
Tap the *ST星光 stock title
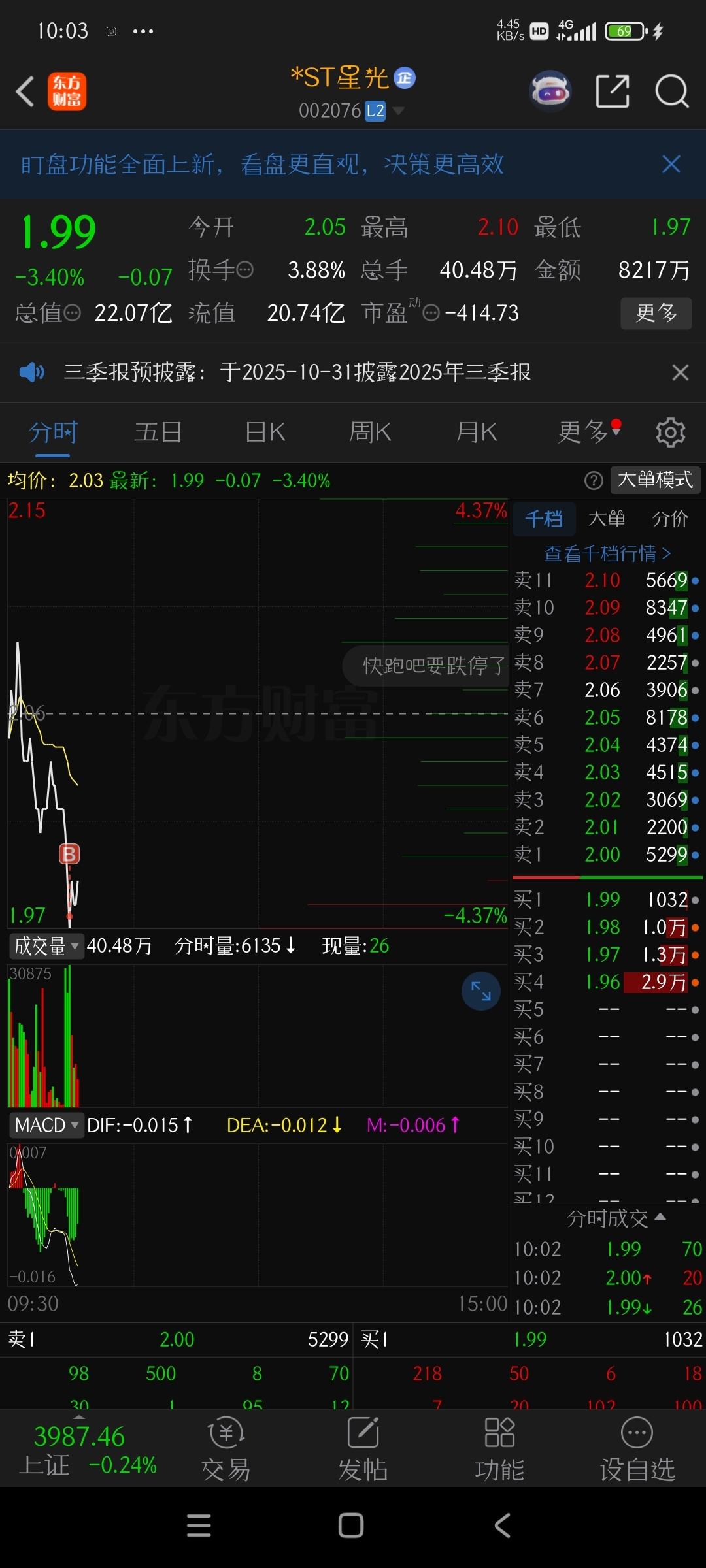[x=339, y=78]
